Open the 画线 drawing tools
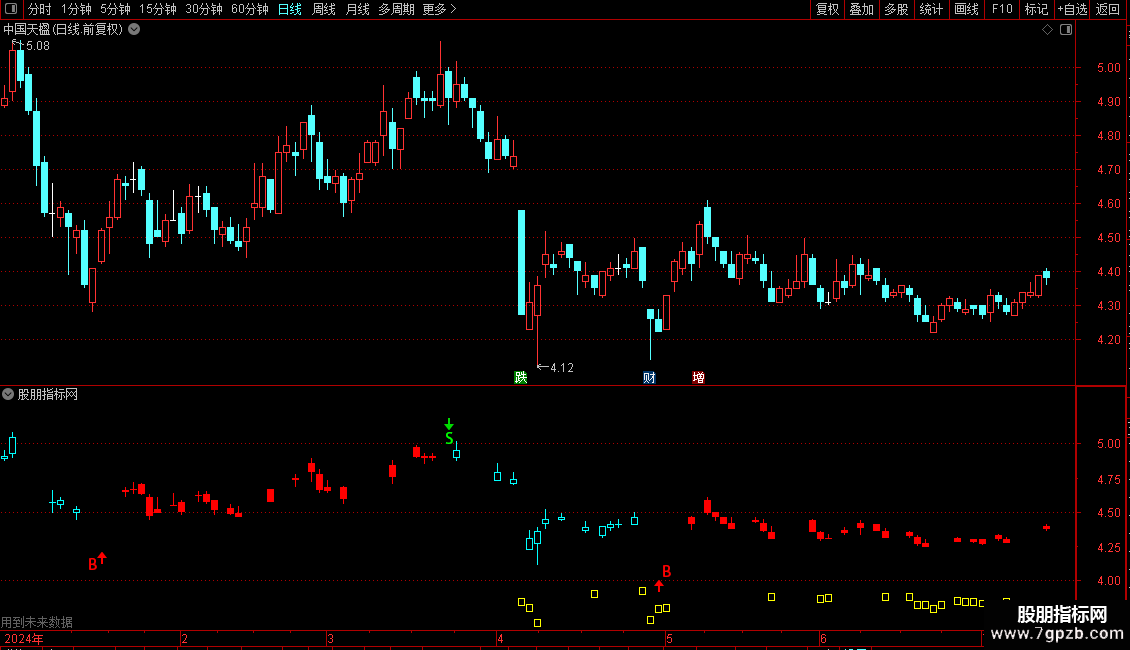1130x650 pixels. pos(966,9)
